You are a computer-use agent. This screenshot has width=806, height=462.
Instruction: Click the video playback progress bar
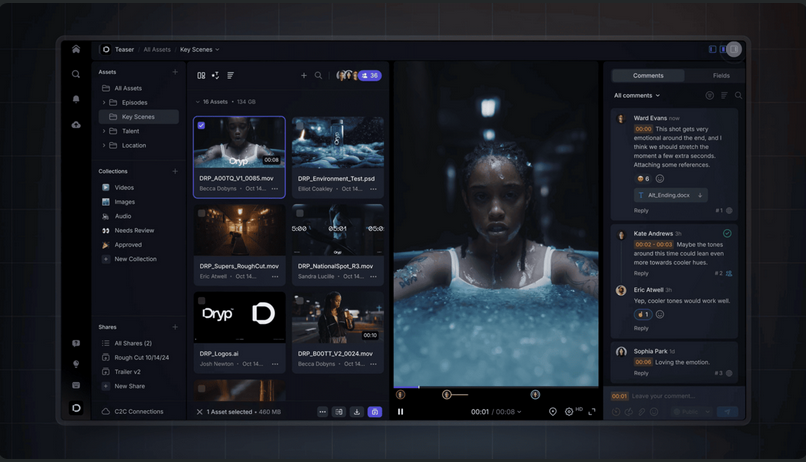[497, 387]
